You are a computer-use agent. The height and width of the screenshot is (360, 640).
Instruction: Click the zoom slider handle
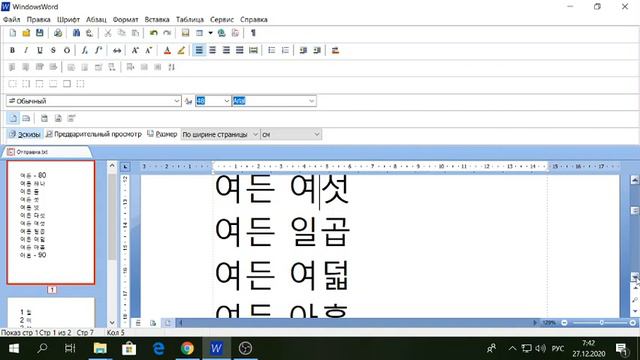pyautogui.click(x=601, y=323)
